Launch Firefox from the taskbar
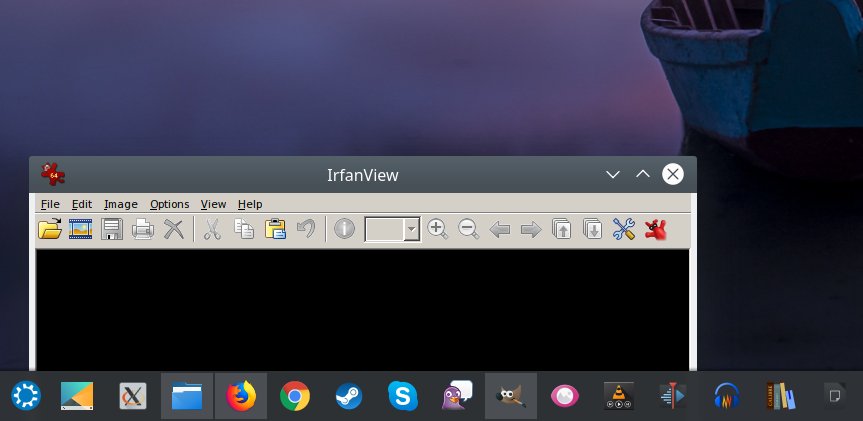Image resolution: width=863 pixels, height=421 pixels. coord(241,396)
